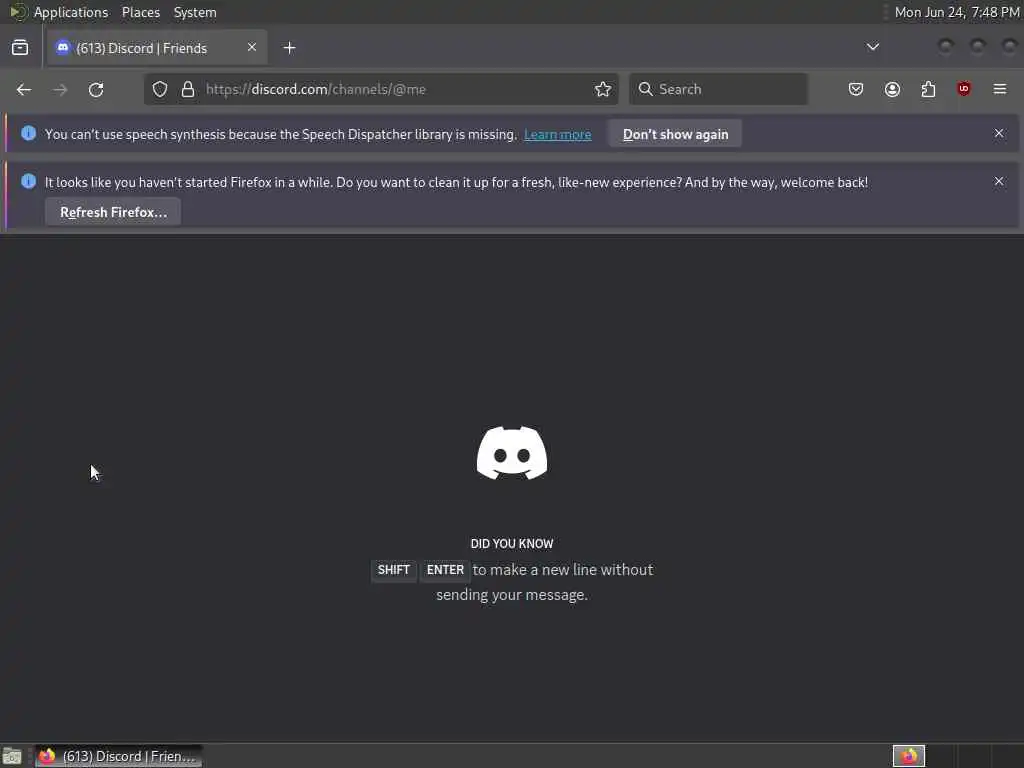Dismiss the speech synthesis notification
The width and height of the screenshot is (1024, 768).
tap(999, 133)
